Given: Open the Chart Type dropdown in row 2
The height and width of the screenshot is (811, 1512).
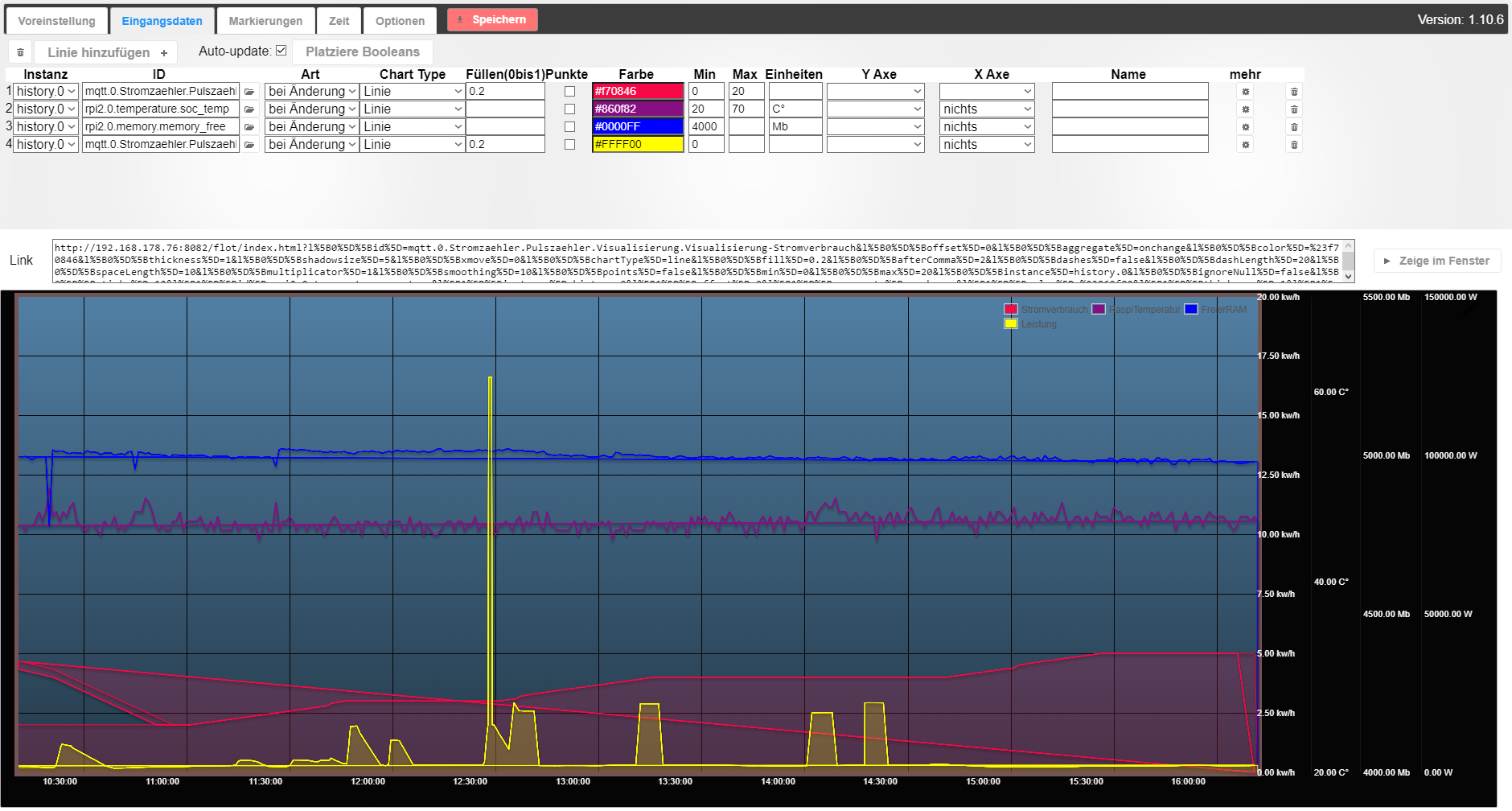Looking at the screenshot, I should coord(412,109).
